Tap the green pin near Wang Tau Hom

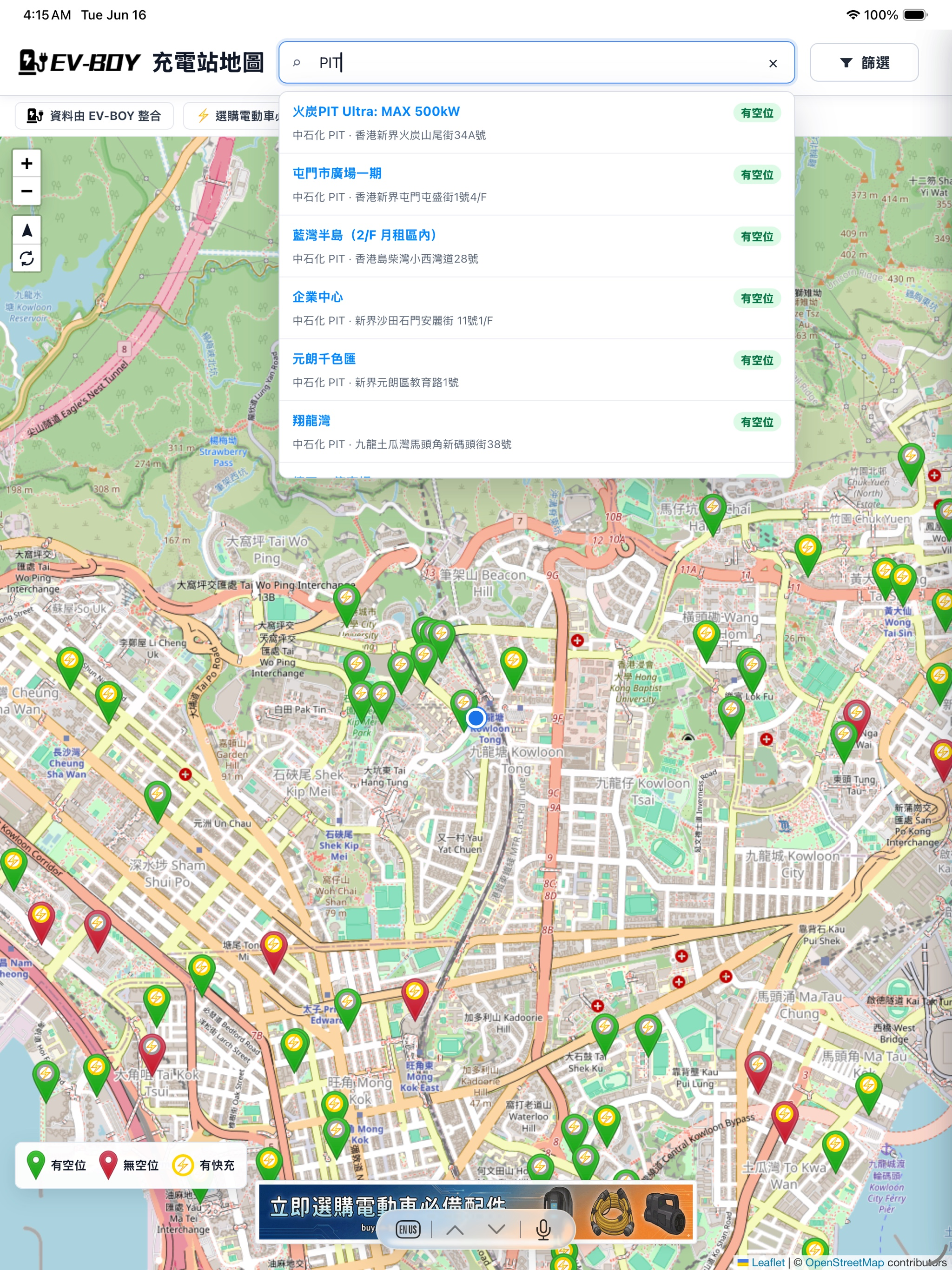[x=706, y=641]
